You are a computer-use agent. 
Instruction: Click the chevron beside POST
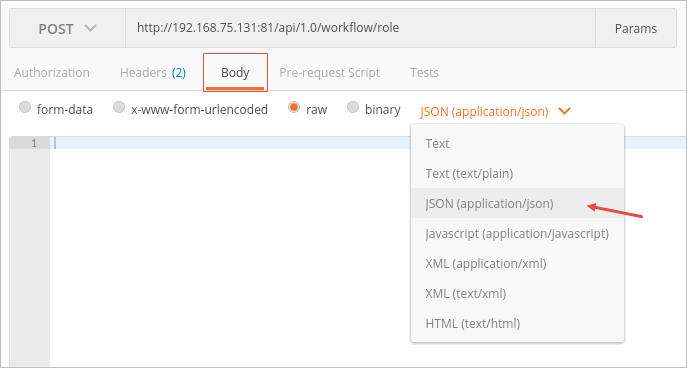(x=90, y=28)
